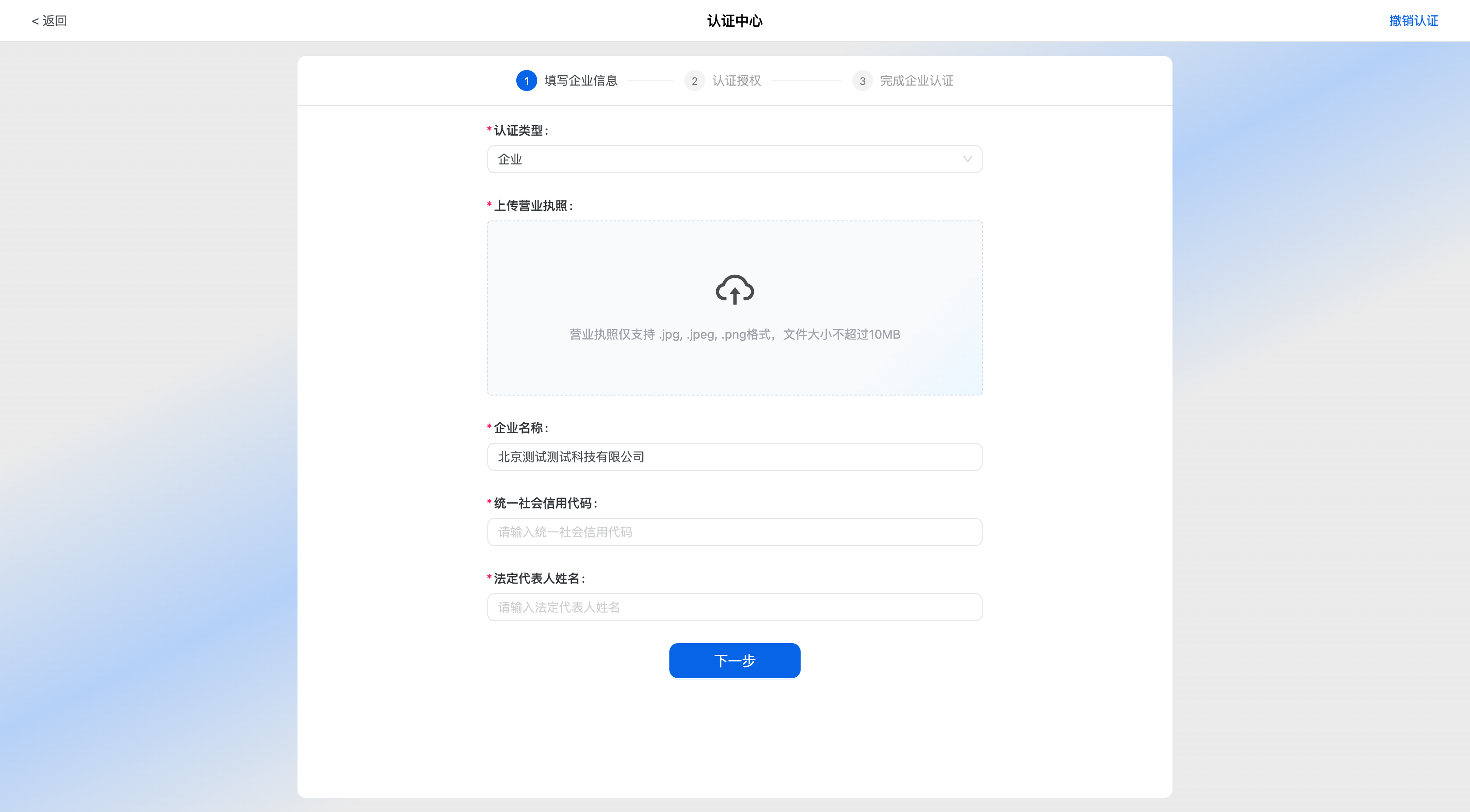Click the 认证类型 field label
The width and height of the screenshot is (1470, 812).
521,130
